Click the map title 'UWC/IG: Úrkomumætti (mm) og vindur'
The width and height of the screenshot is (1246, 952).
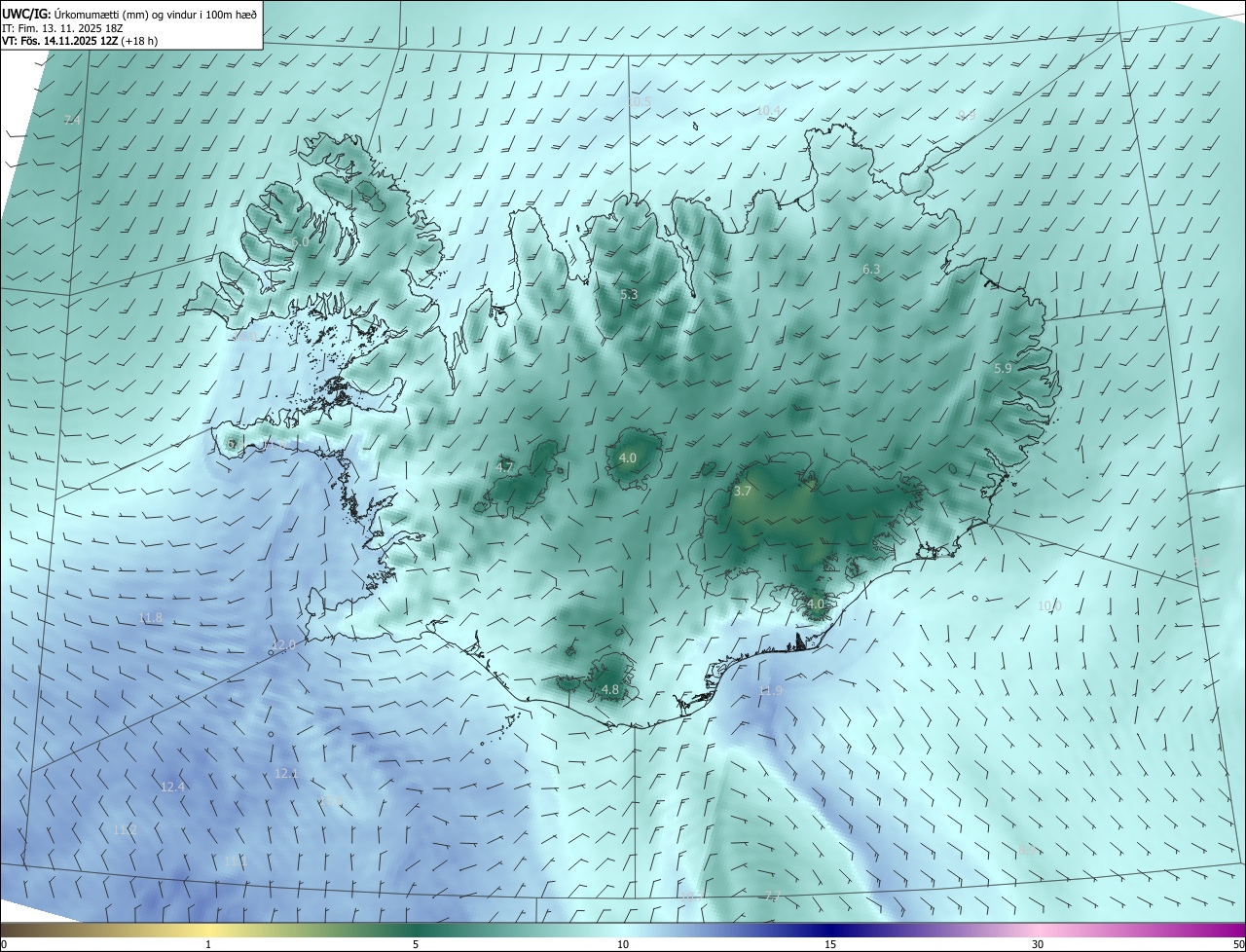click(x=129, y=14)
